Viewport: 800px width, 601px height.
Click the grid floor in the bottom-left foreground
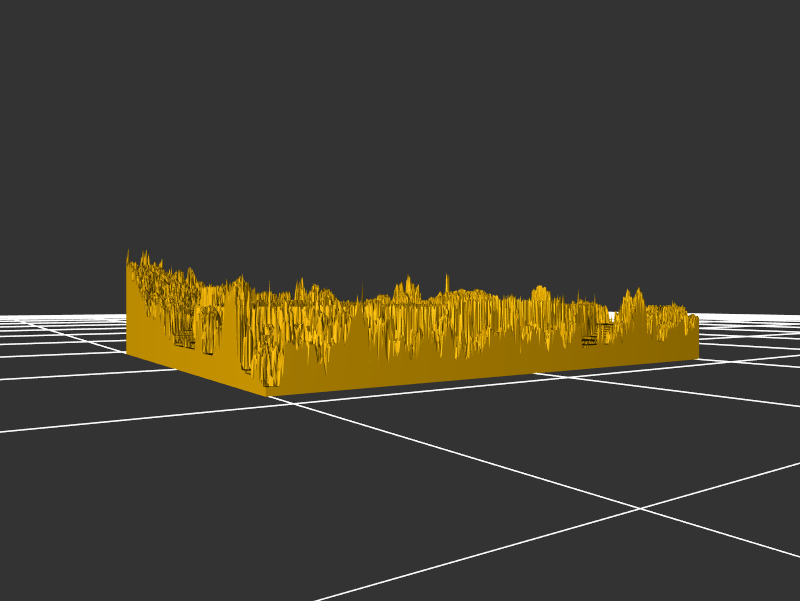[x=120, y=500]
